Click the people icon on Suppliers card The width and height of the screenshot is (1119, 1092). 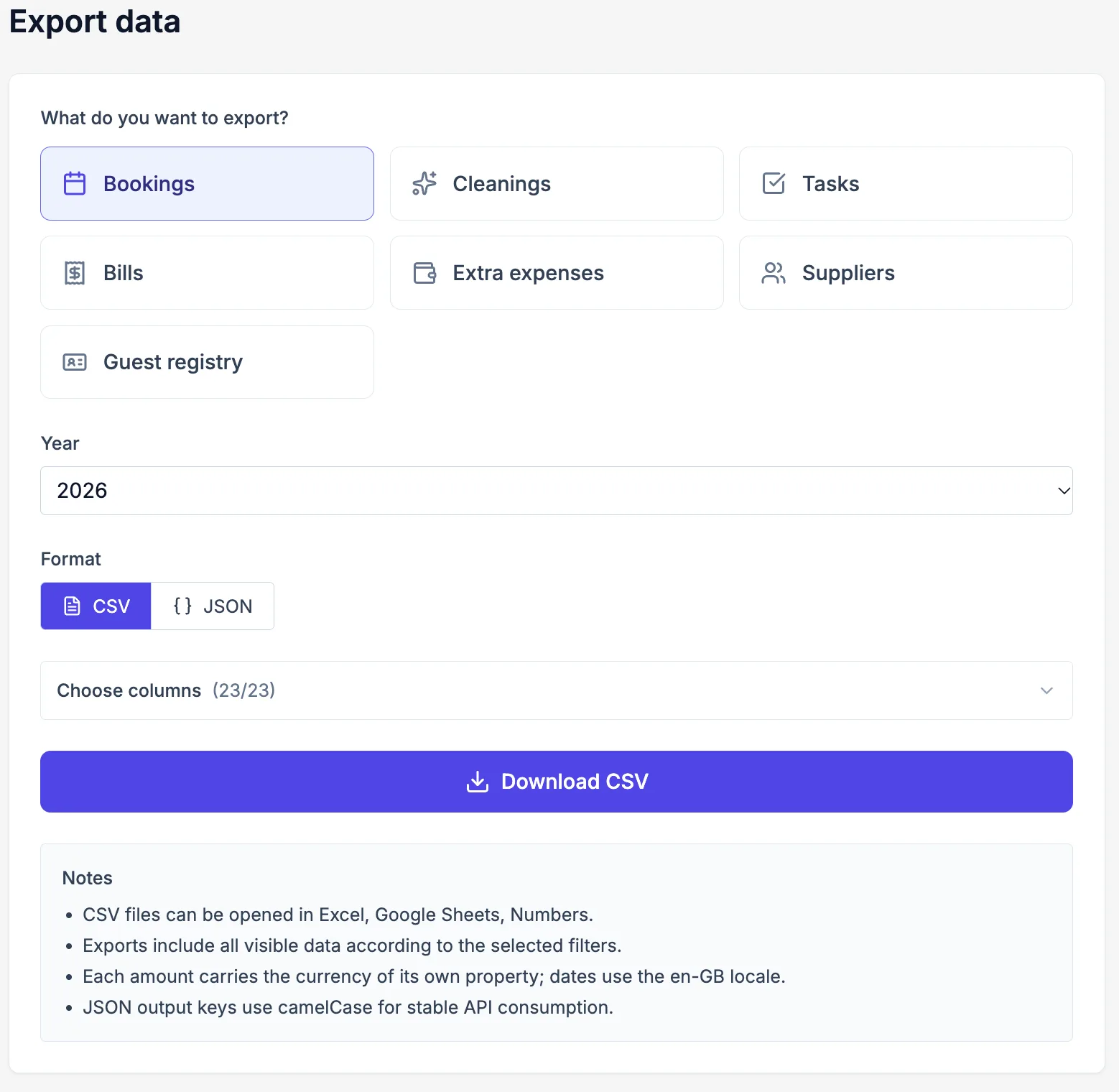pyautogui.click(x=774, y=273)
